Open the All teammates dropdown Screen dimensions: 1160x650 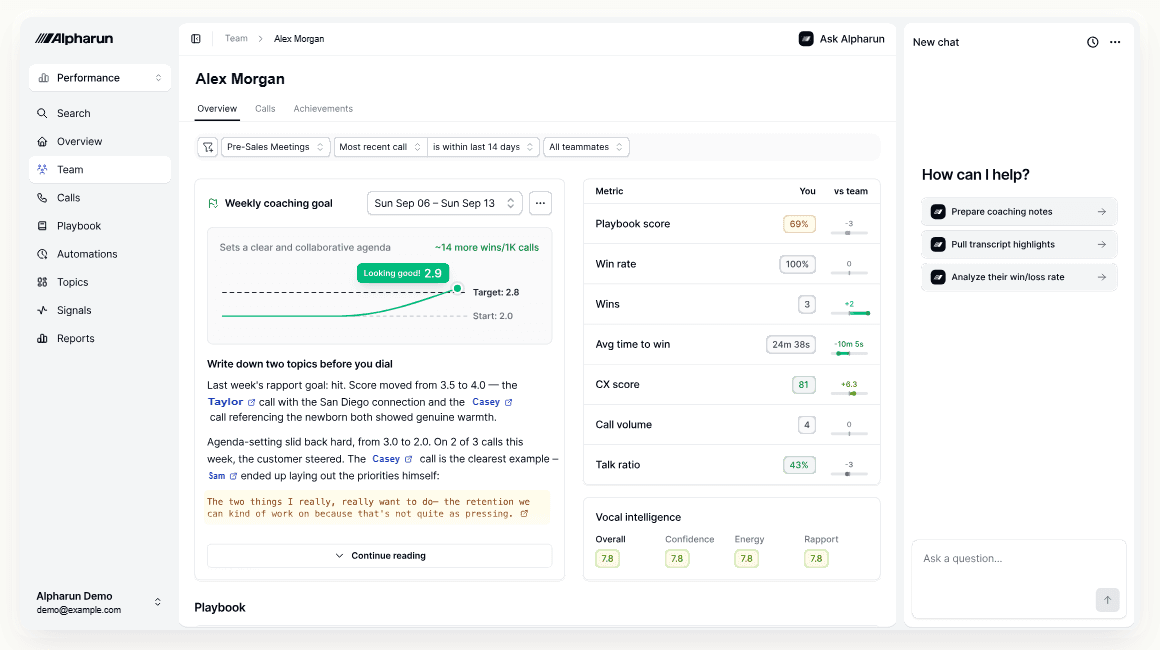tap(587, 147)
